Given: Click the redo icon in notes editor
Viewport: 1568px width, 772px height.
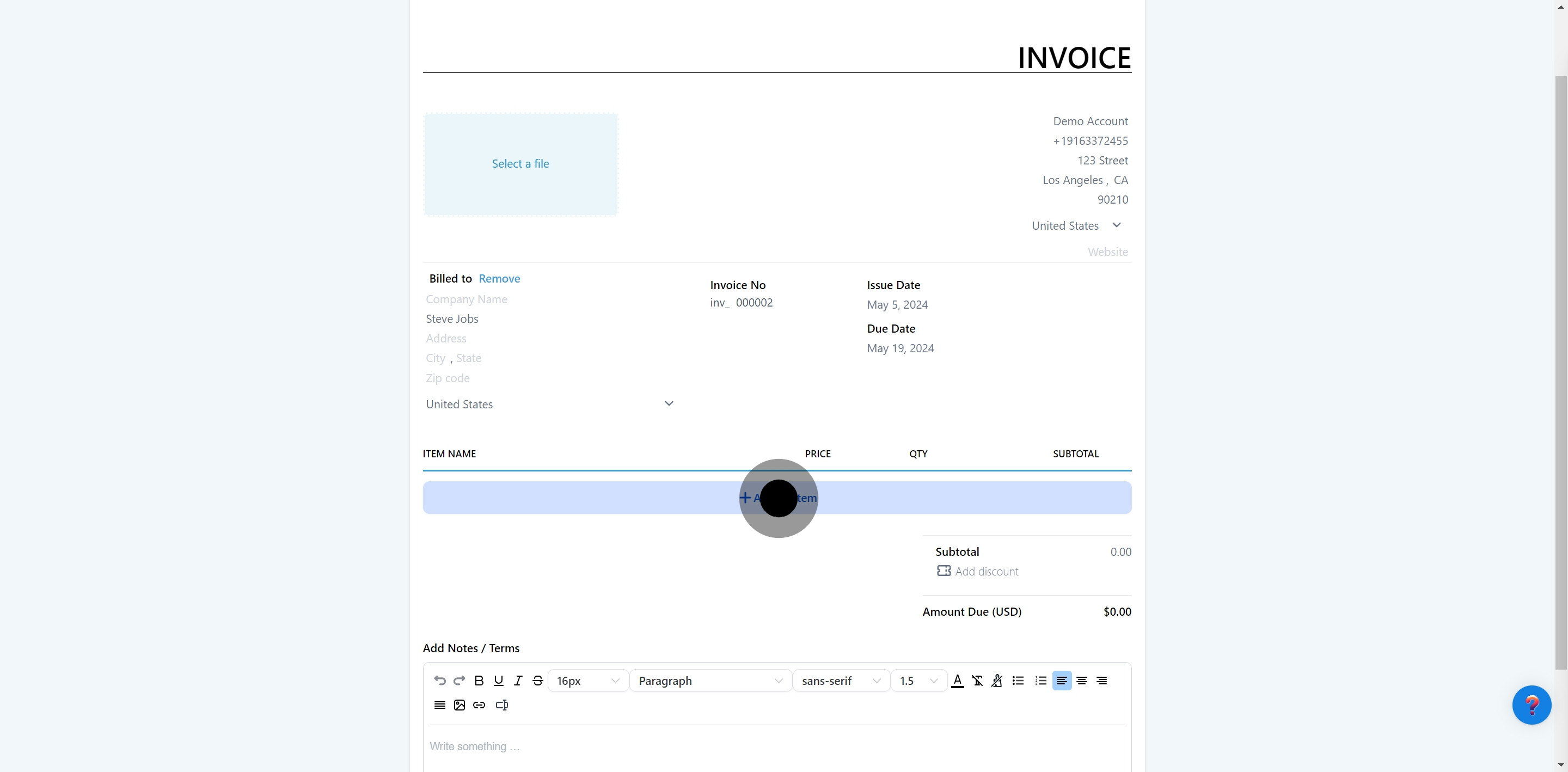Looking at the screenshot, I should click(460, 681).
